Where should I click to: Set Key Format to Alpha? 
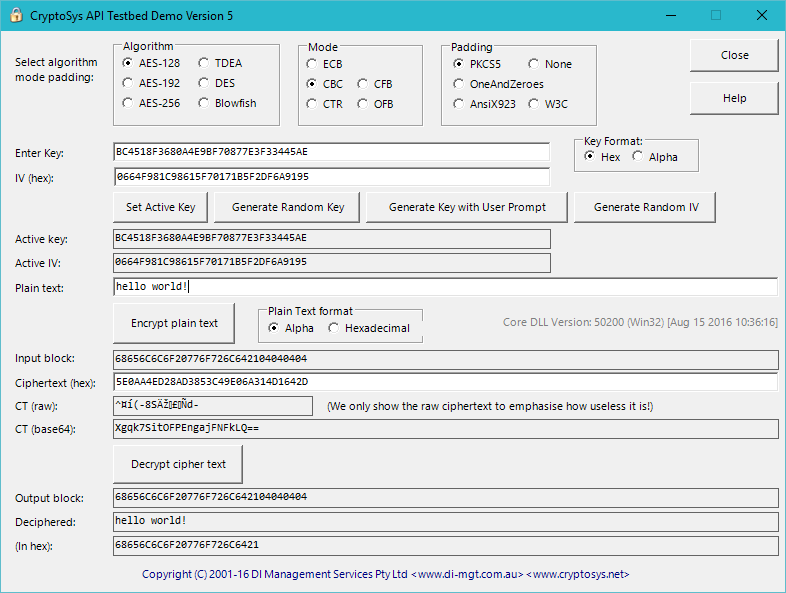pos(639,157)
